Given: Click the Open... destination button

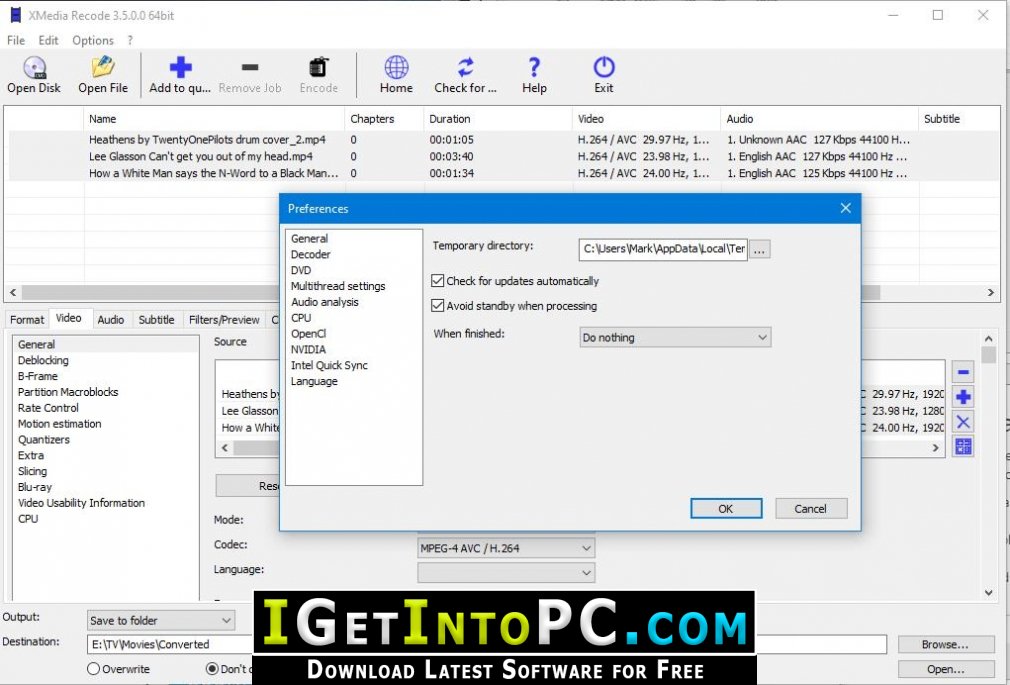Looking at the screenshot, I should [945, 669].
